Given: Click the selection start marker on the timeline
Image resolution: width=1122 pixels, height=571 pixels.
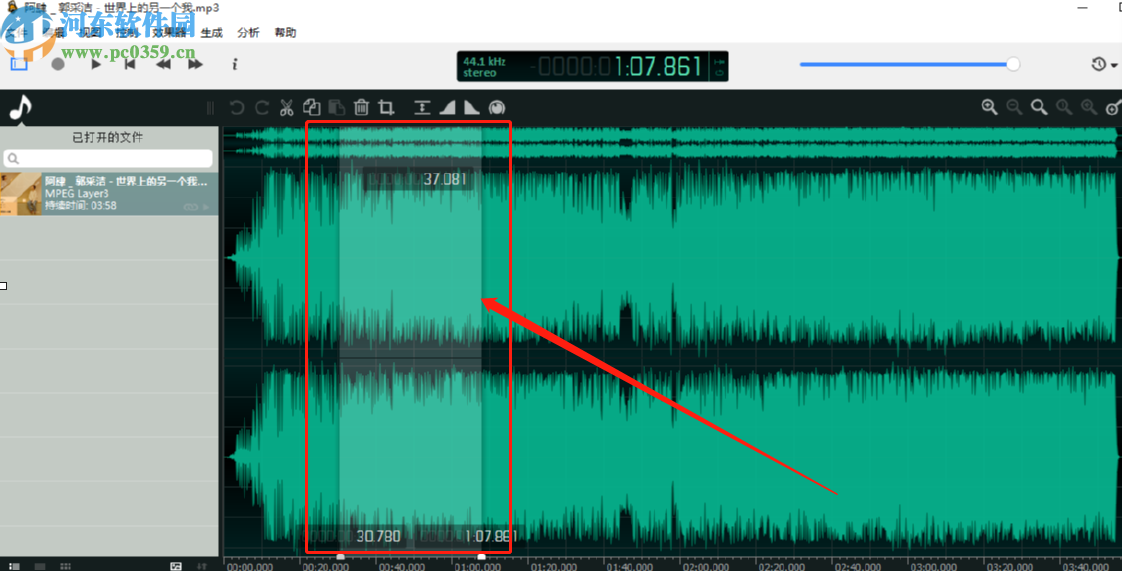Looking at the screenshot, I should click(341, 557).
